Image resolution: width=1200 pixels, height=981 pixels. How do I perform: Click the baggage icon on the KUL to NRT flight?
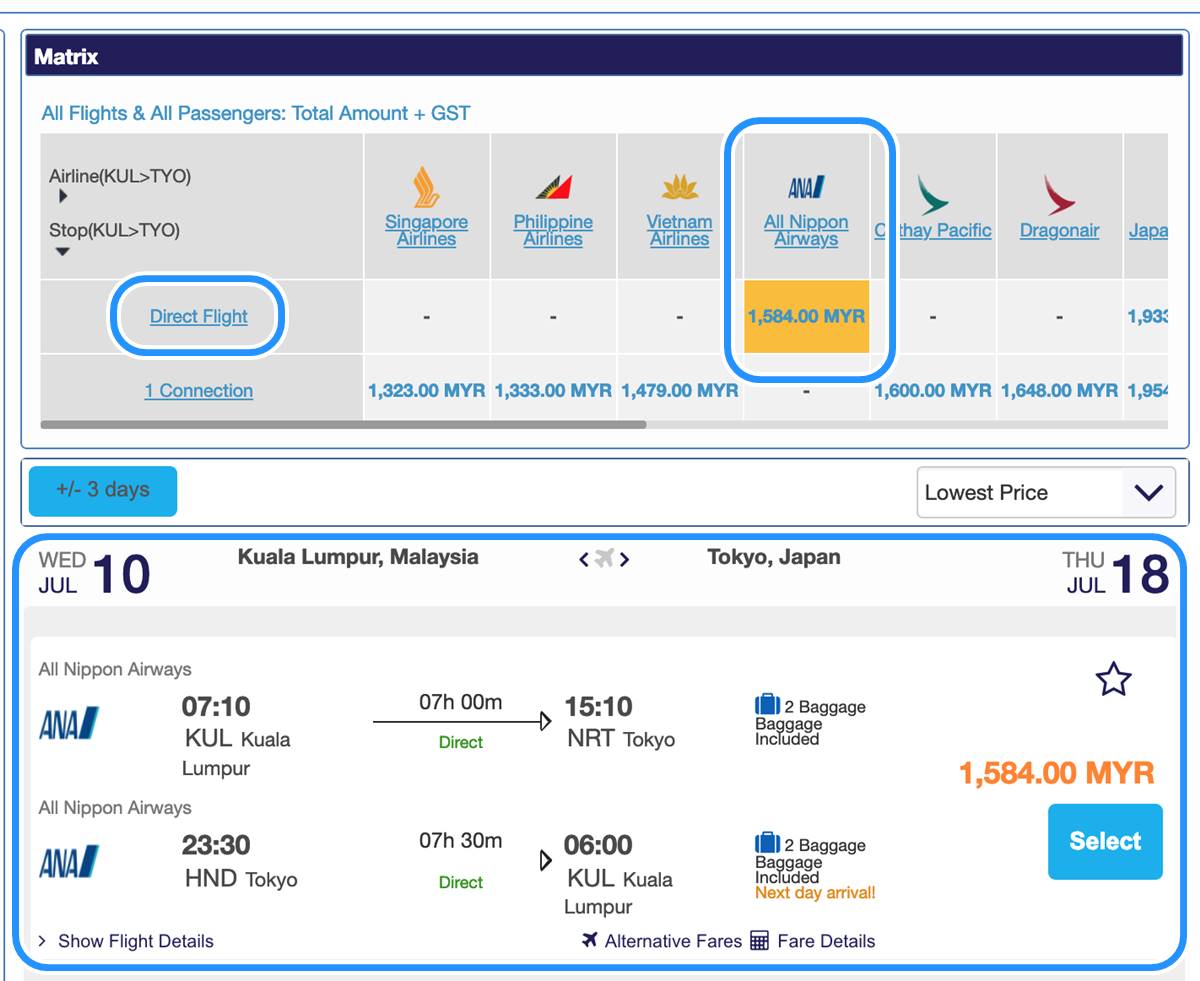tap(767, 705)
